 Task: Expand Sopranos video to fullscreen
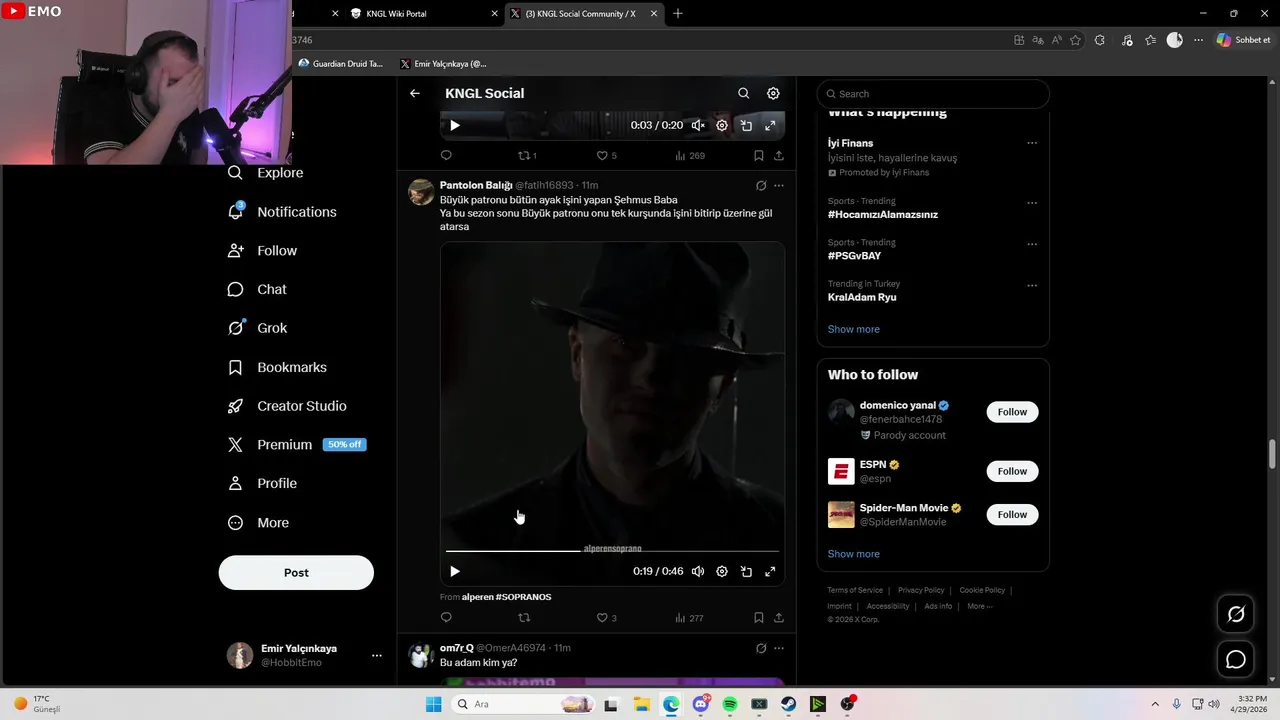(770, 571)
